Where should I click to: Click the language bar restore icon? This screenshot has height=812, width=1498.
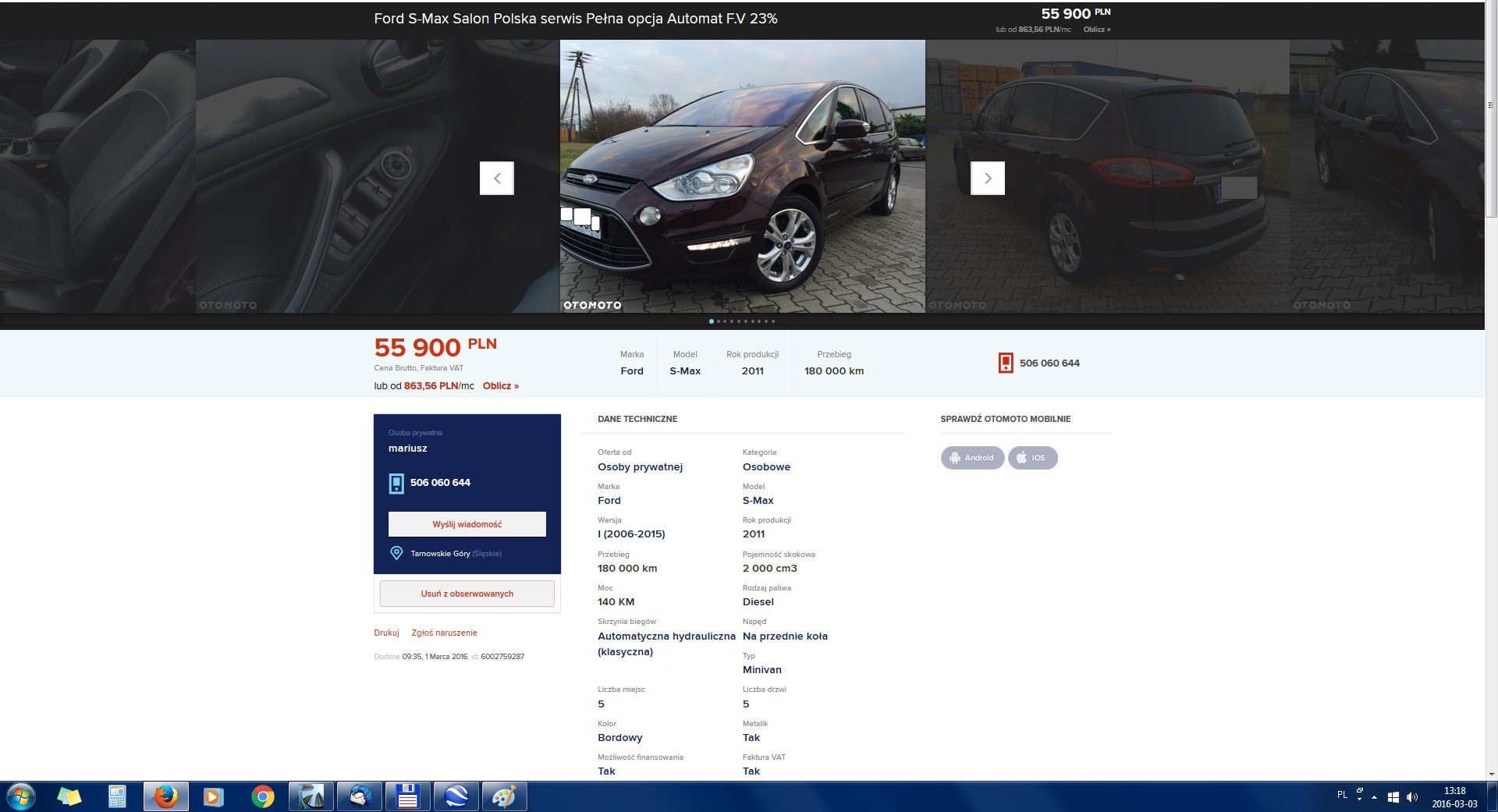pos(1360,791)
